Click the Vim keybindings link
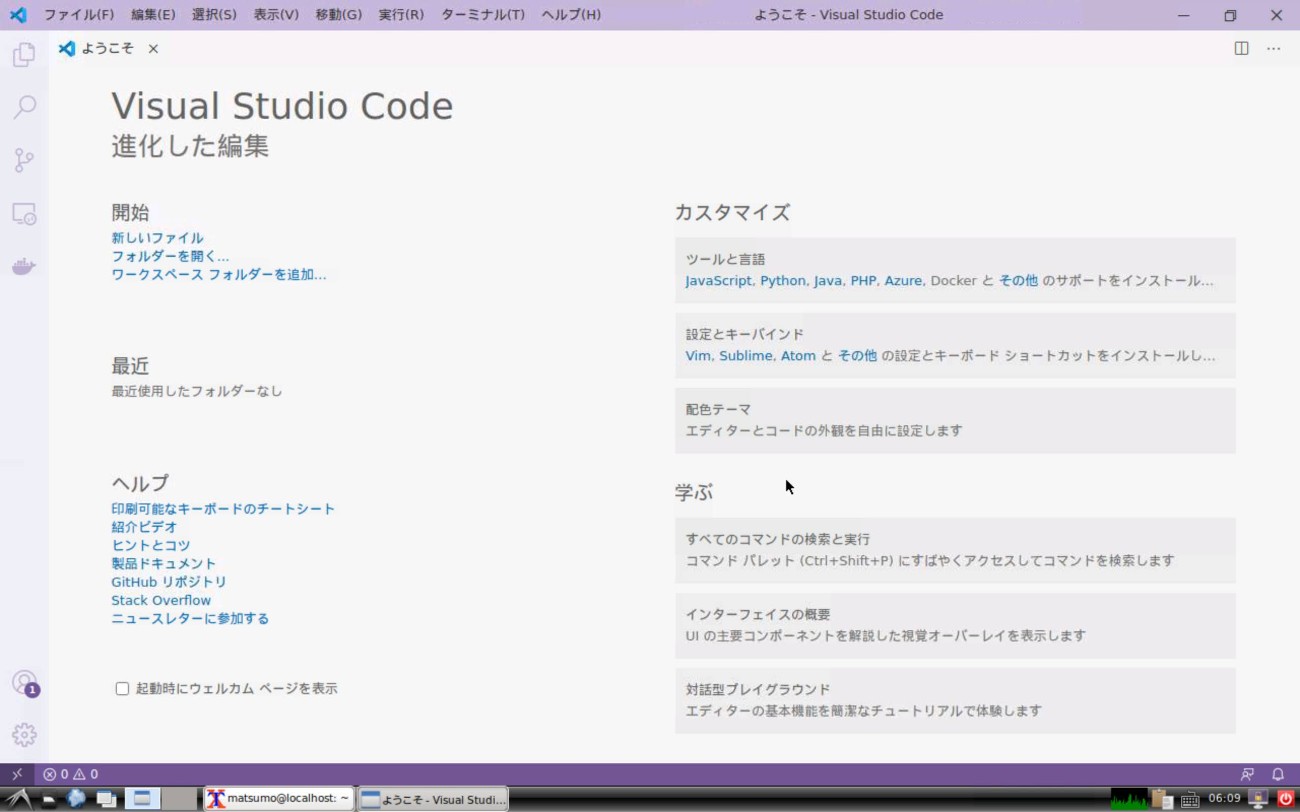This screenshot has width=1300, height=812. [x=698, y=356]
